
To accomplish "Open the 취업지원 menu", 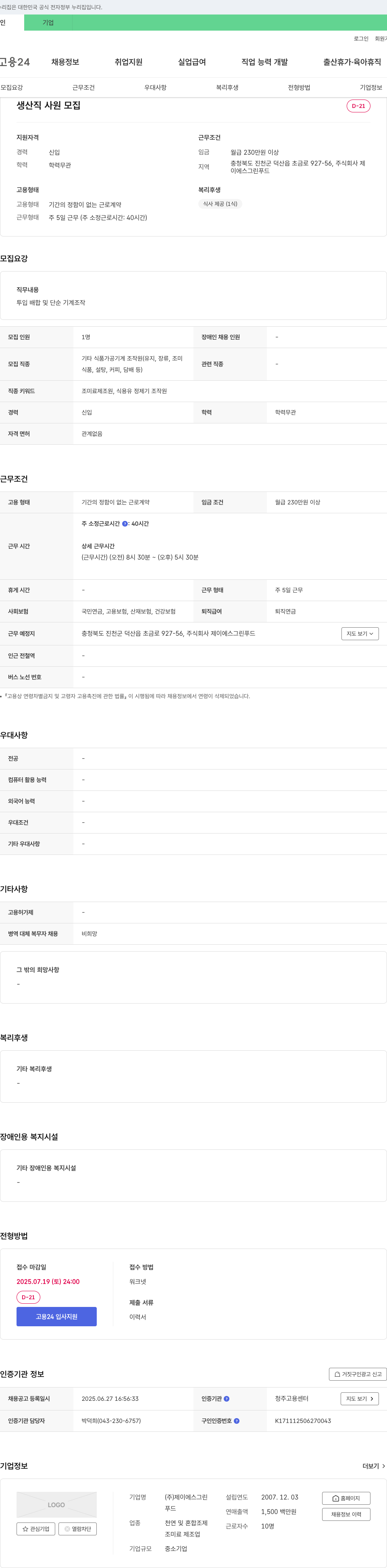I will (129, 62).
